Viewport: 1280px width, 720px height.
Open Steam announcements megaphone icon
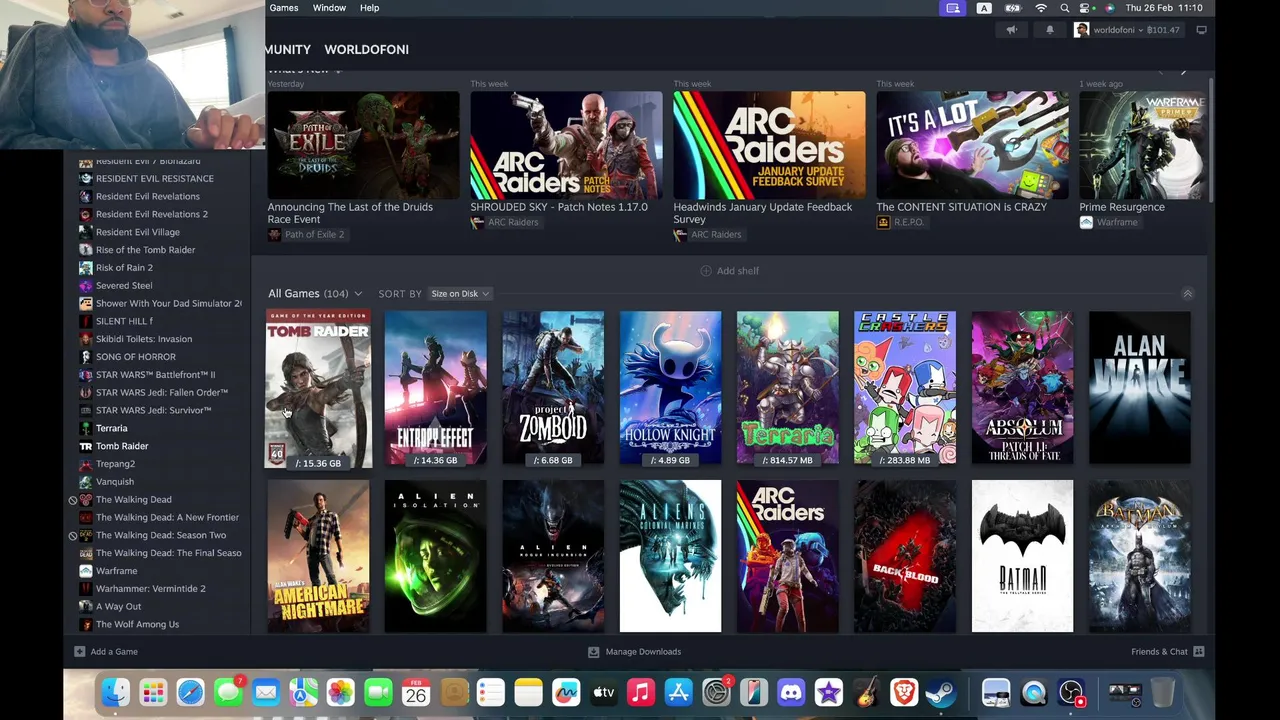[1012, 30]
